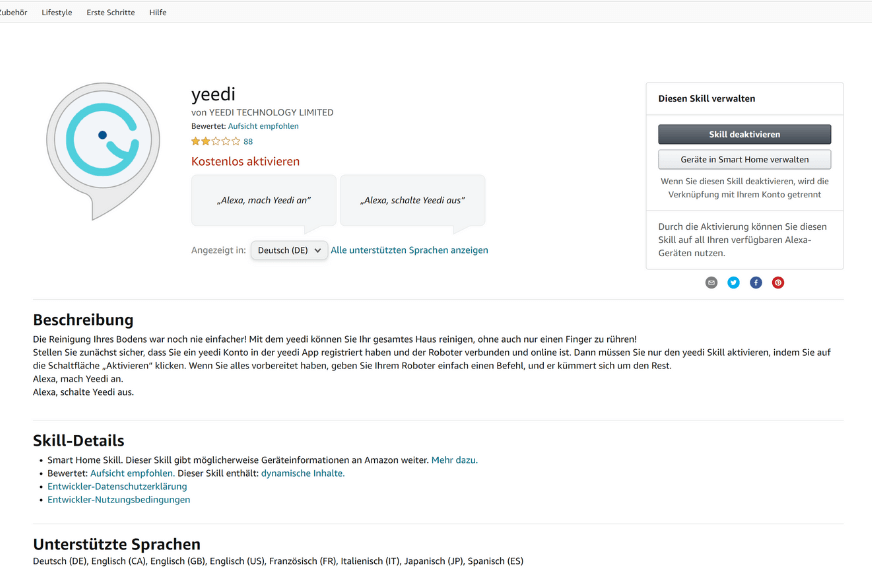
Task: Click Mehr dazu in Skill-Details
Action: 458,459
